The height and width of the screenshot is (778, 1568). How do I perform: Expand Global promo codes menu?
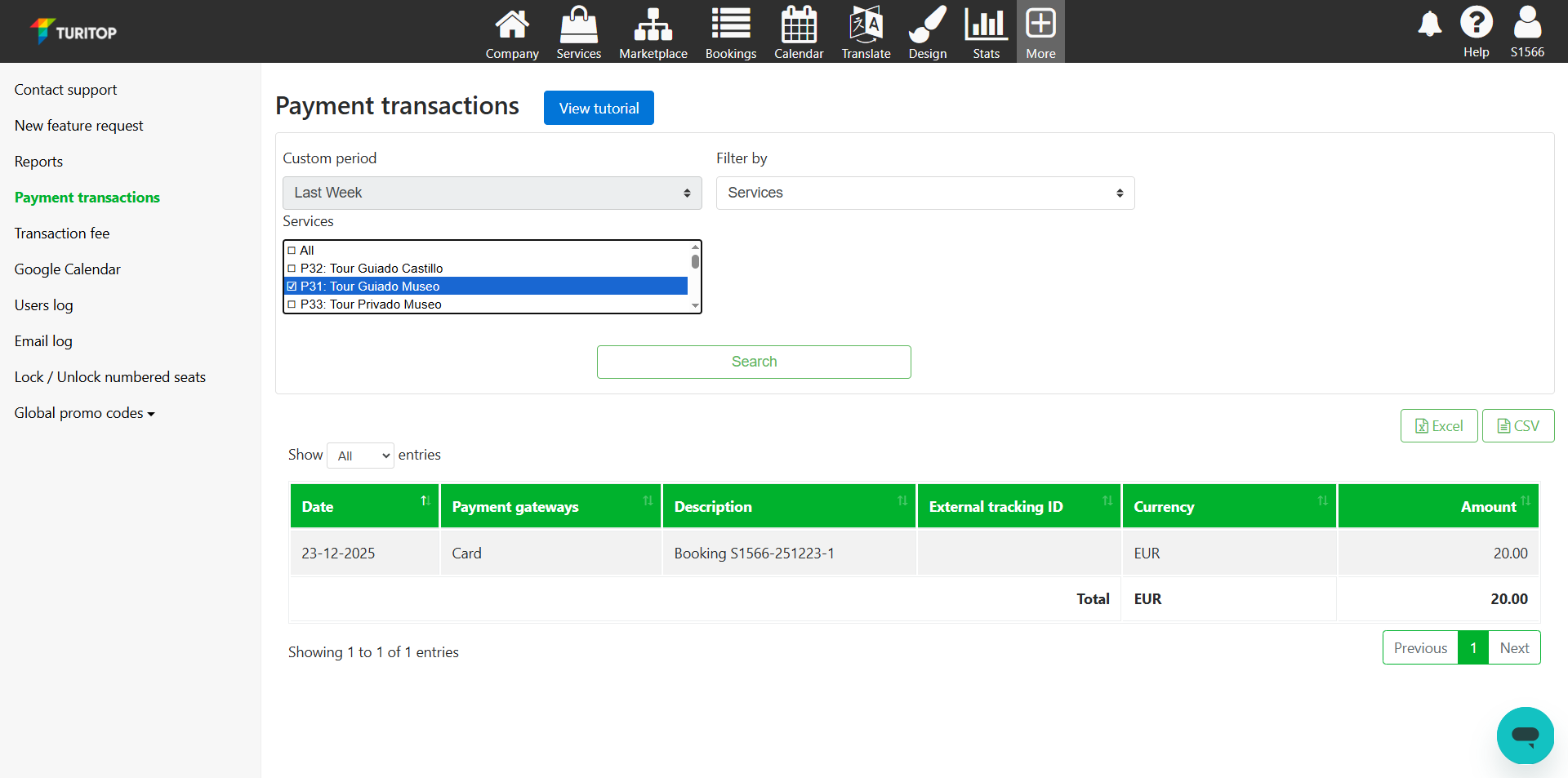84,413
